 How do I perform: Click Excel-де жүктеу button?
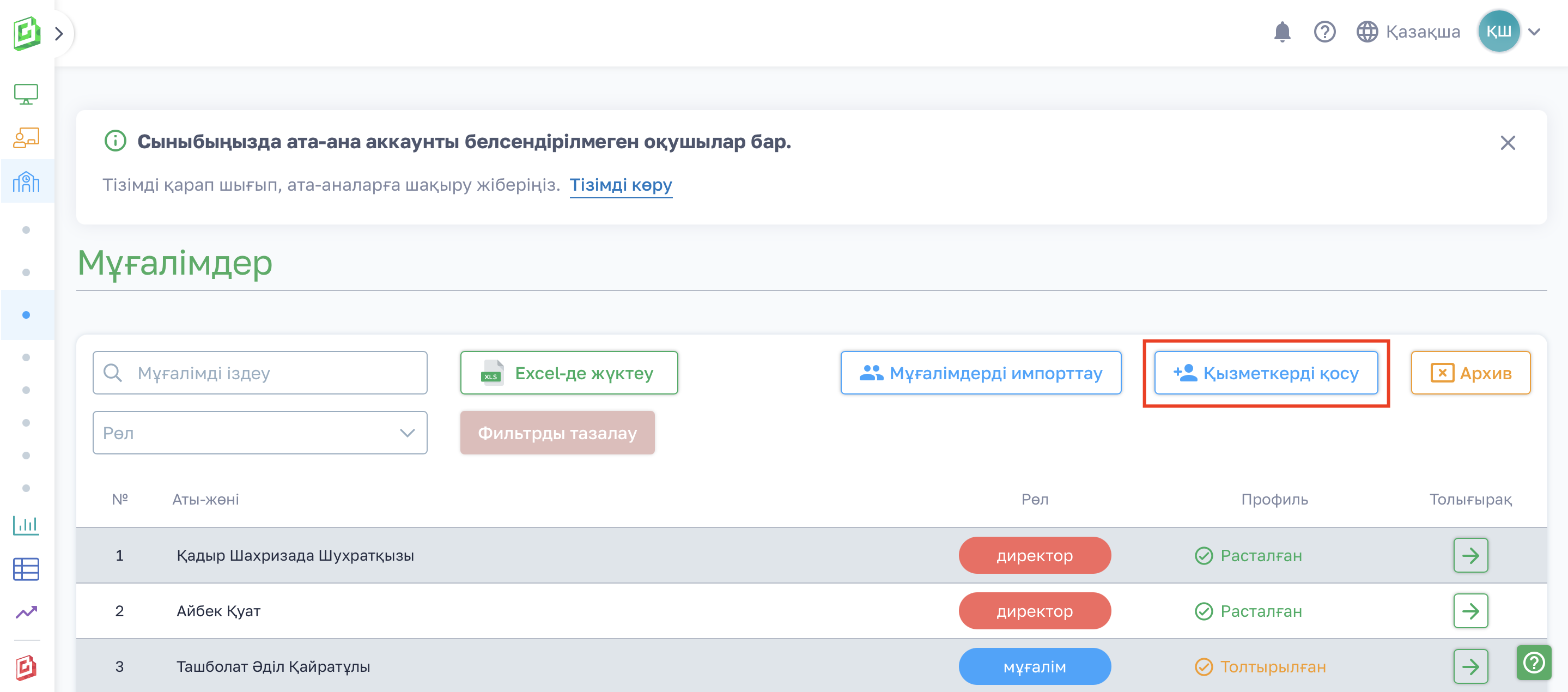click(568, 373)
